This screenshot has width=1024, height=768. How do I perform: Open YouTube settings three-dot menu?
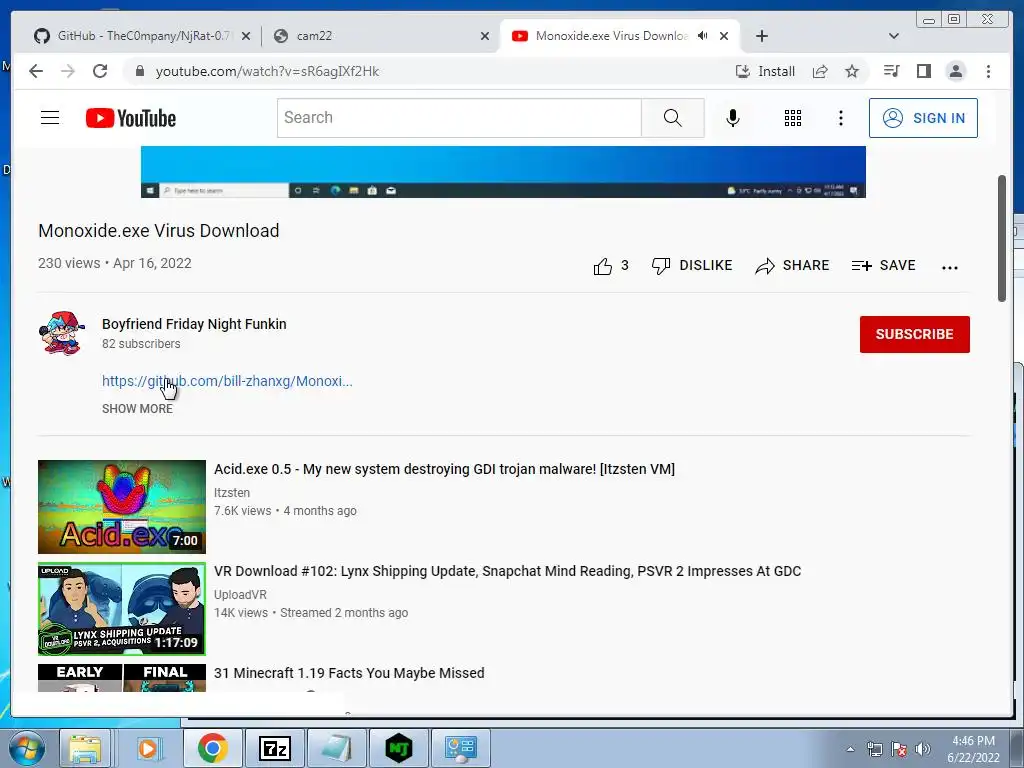(841, 118)
